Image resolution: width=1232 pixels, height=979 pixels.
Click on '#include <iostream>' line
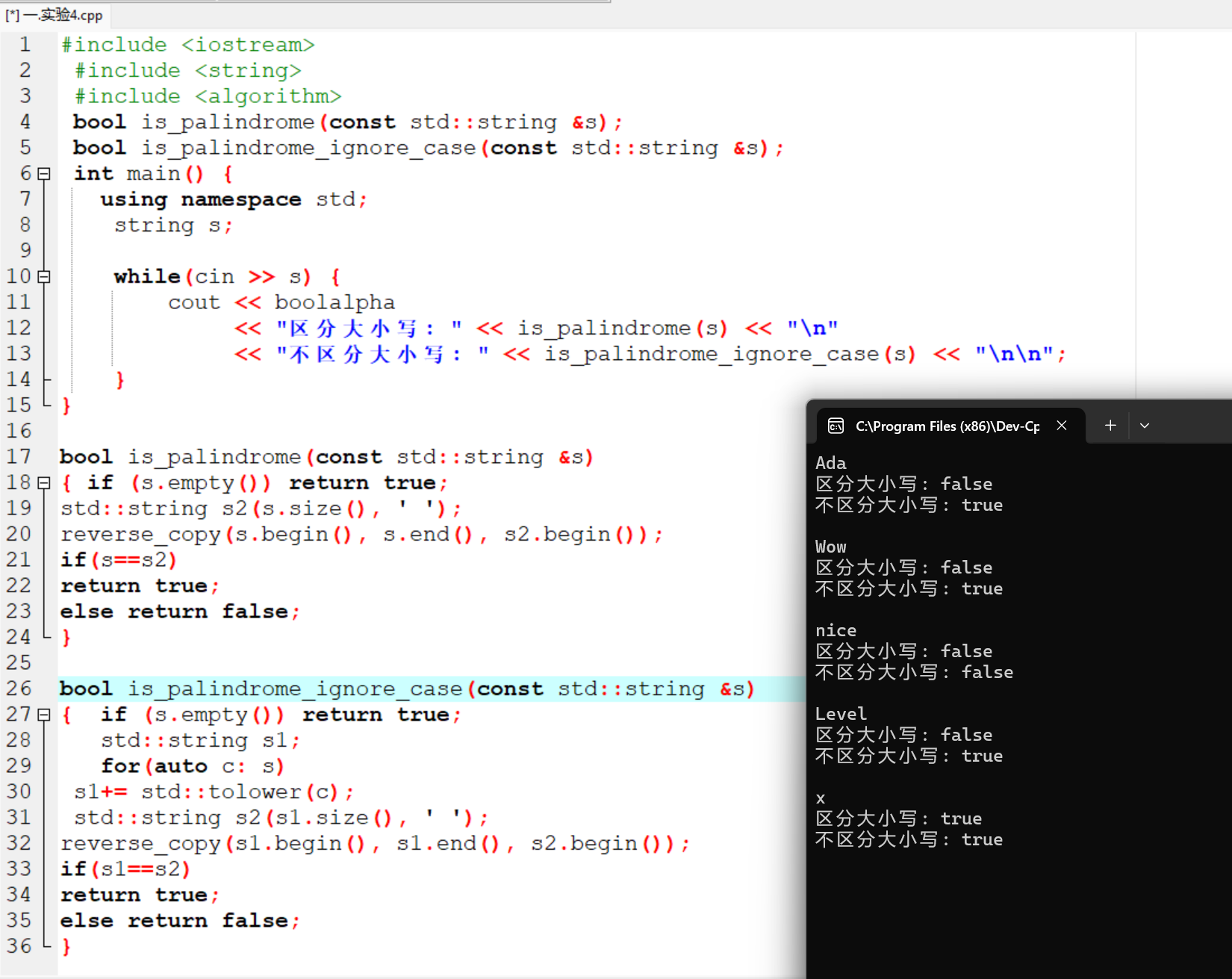(x=188, y=45)
